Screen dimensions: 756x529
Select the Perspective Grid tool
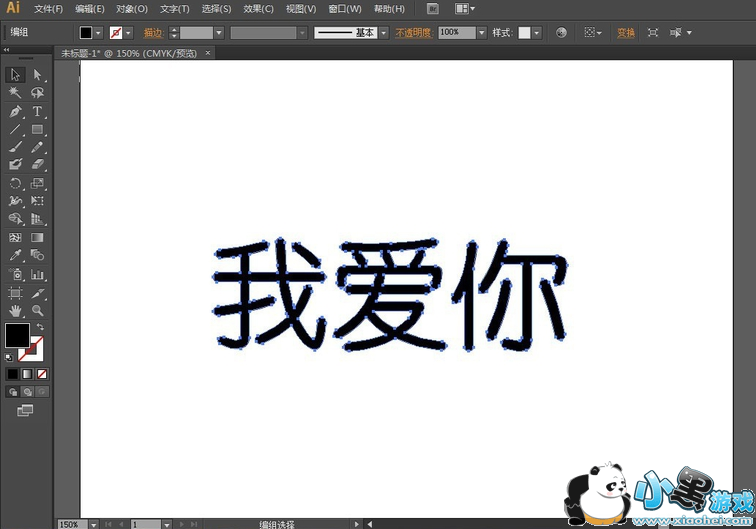coord(37,218)
